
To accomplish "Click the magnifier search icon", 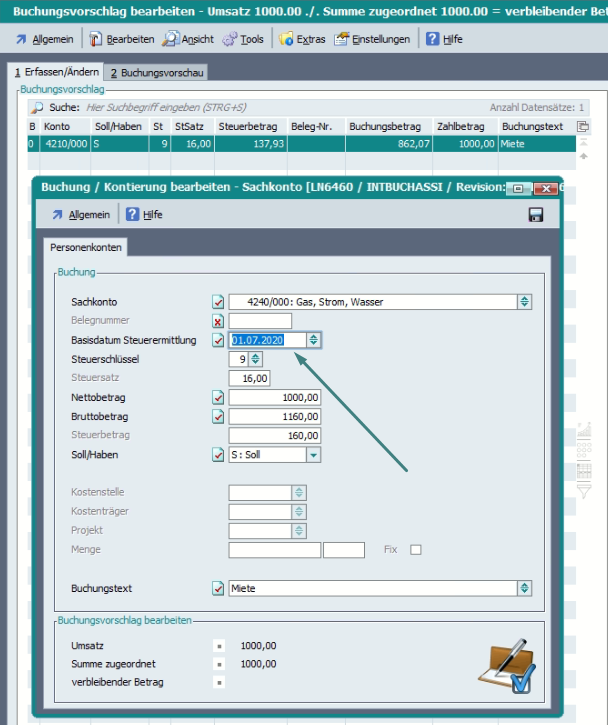I will pyautogui.click(x=37, y=107).
